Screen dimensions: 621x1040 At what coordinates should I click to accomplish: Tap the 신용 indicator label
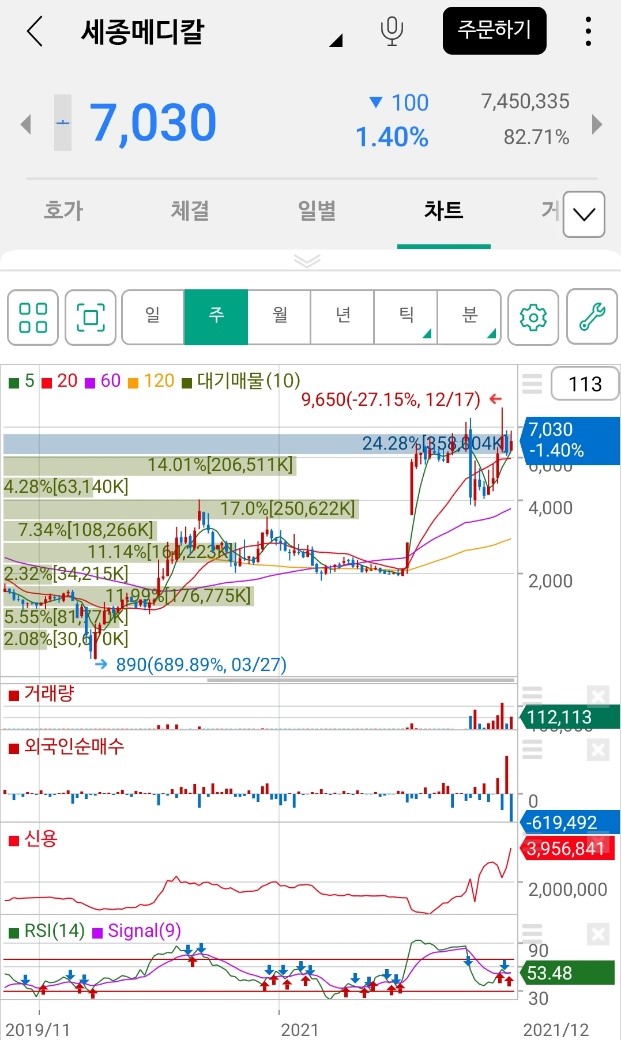point(33,839)
